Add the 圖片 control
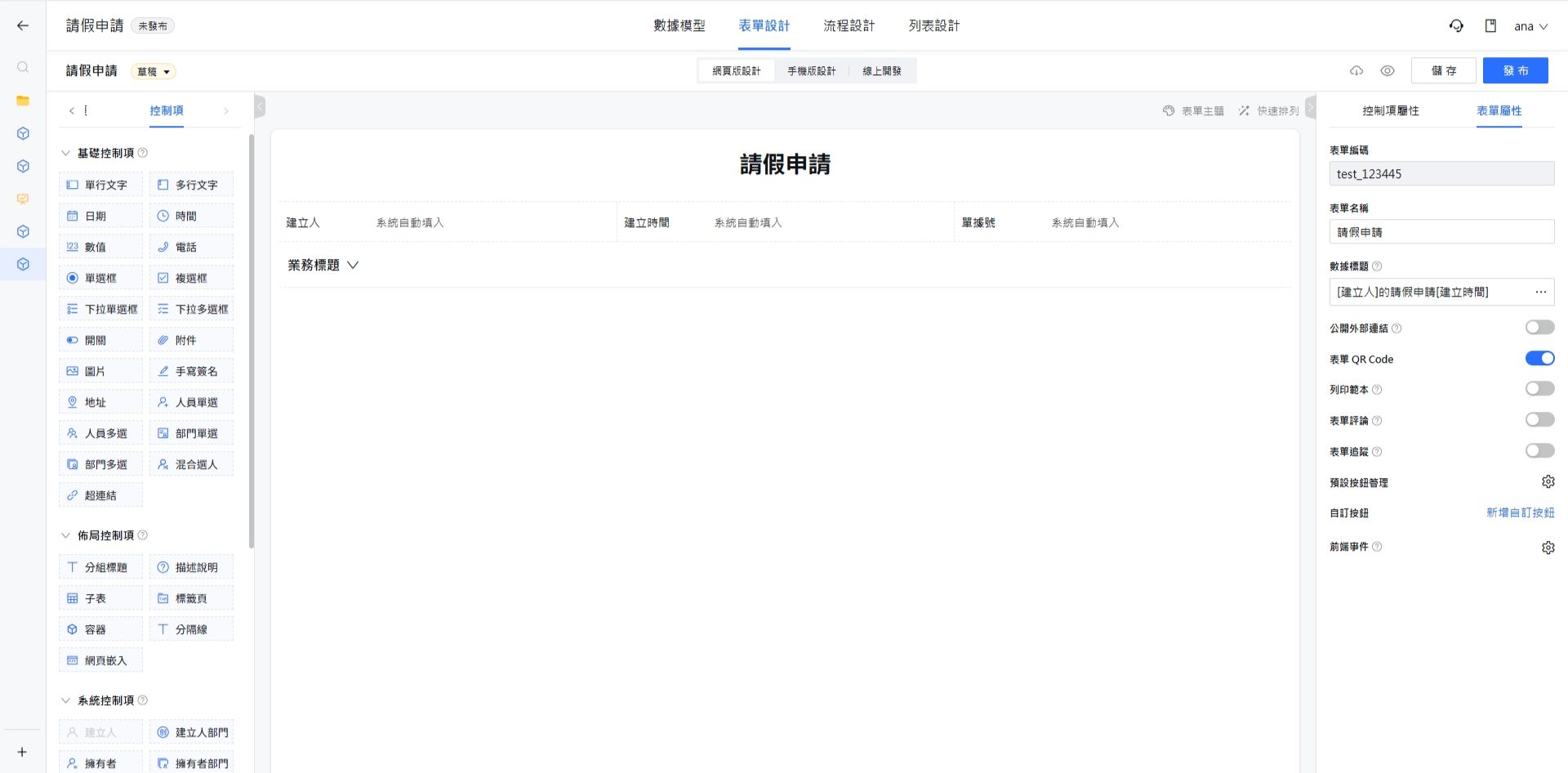The height and width of the screenshot is (773, 1568). pos(100,371)
